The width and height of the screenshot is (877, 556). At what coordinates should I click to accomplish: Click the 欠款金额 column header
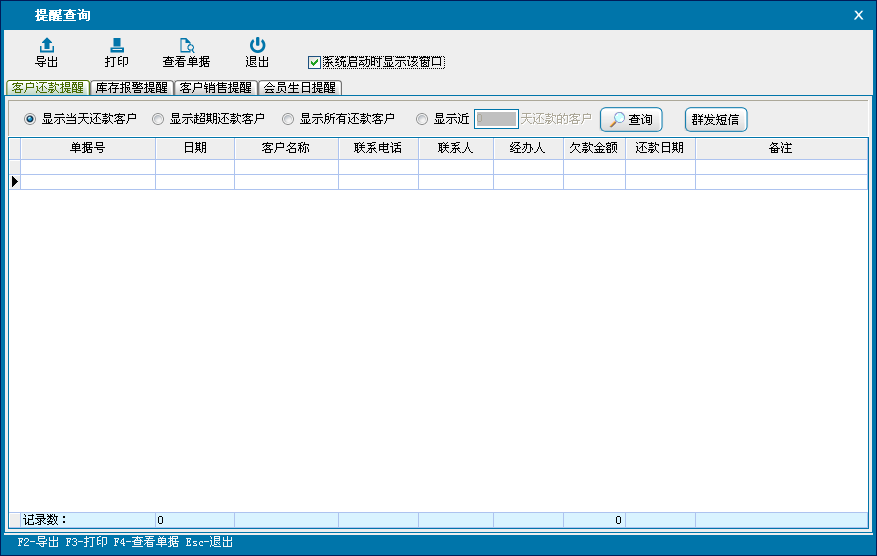[x=594, y=148]
